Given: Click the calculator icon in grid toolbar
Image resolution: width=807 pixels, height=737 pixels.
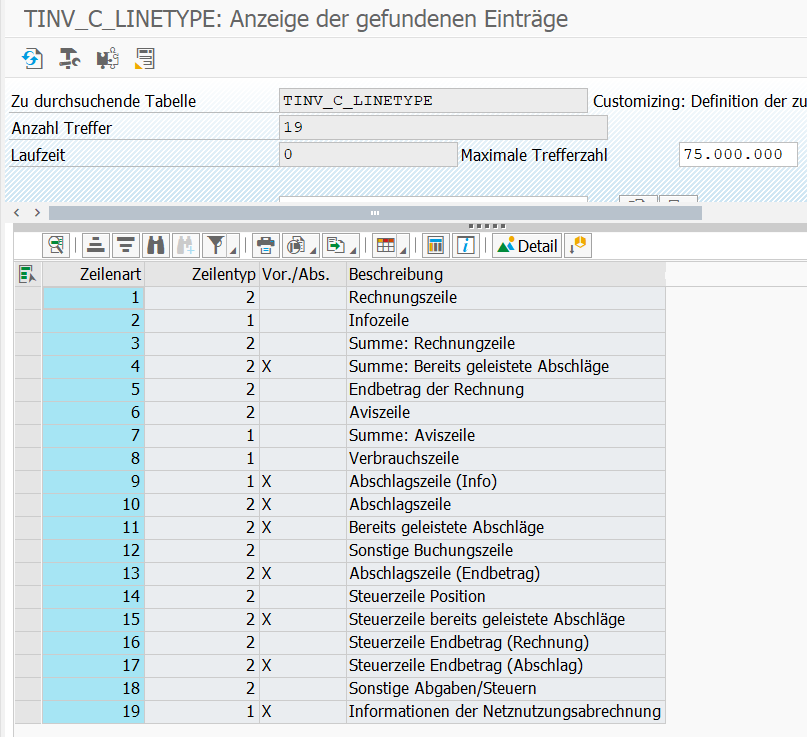Looking at the screenshot, I should (435, 245).
